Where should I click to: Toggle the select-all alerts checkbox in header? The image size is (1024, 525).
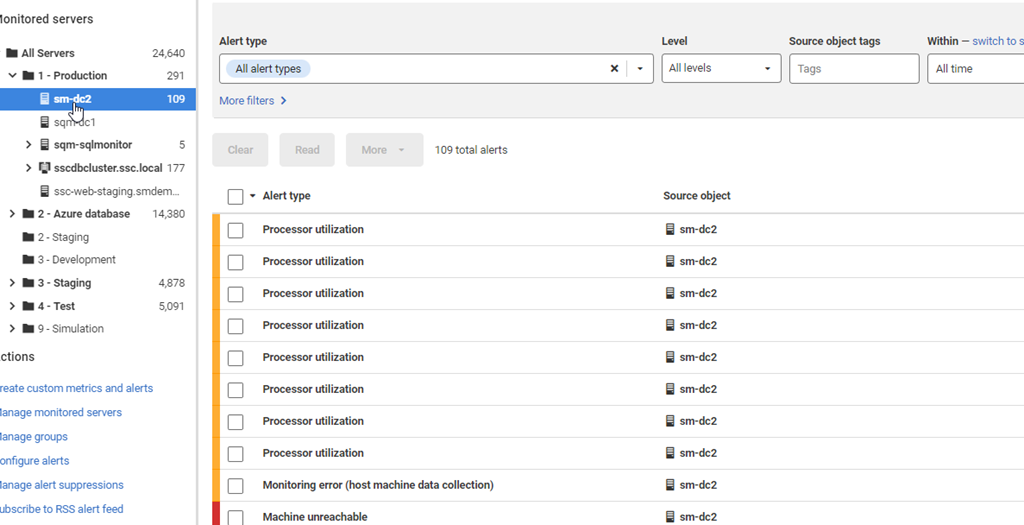tap(236, 197)
